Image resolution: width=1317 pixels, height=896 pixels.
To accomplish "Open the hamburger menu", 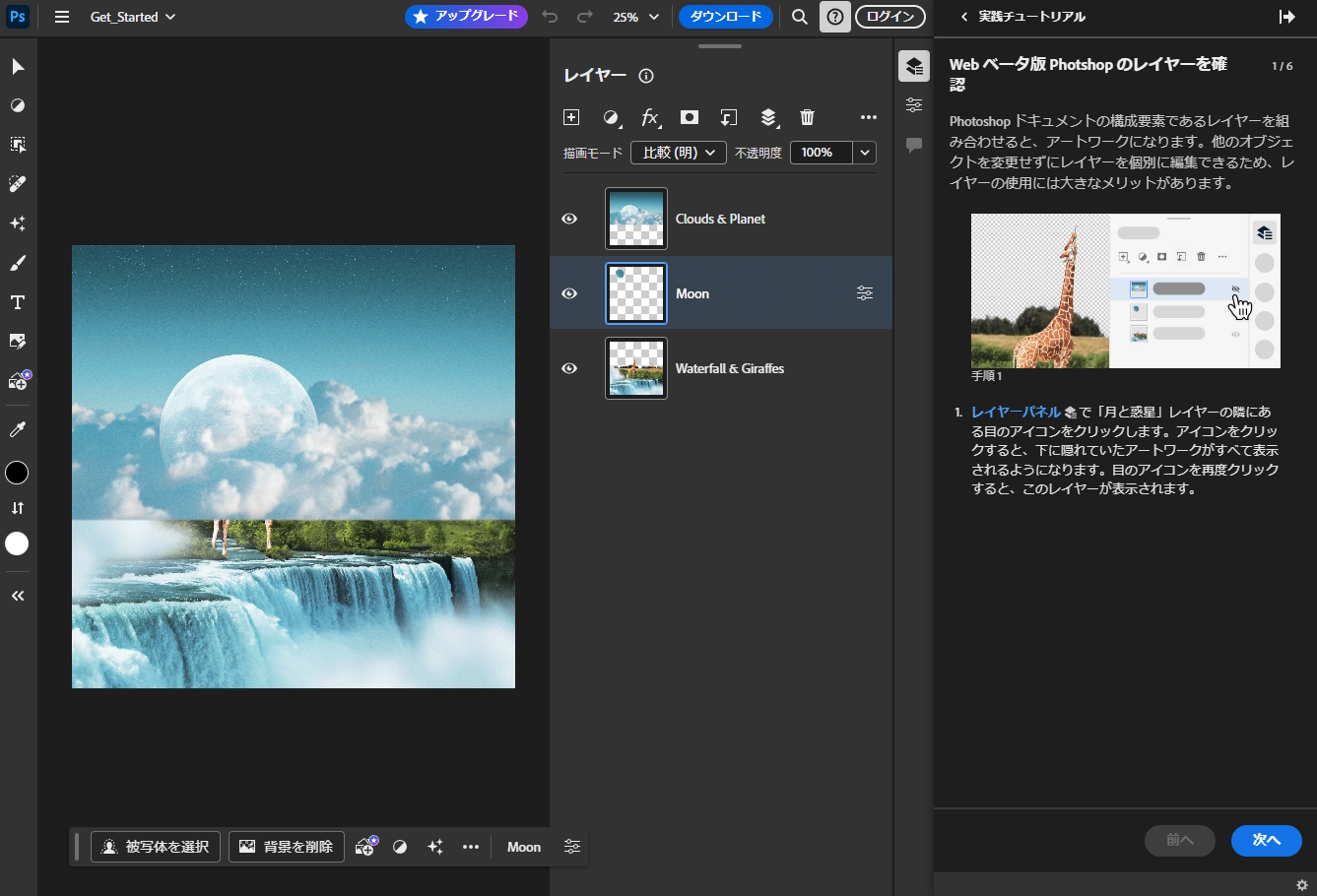I will (x=61, y=17).
